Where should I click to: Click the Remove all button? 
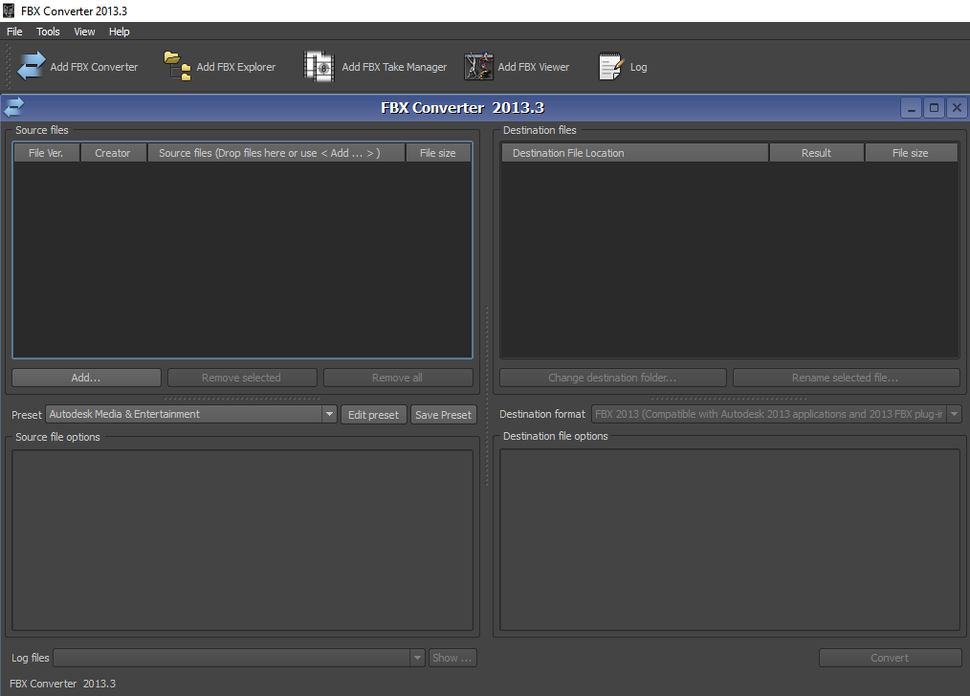click(x=398, y=377)
